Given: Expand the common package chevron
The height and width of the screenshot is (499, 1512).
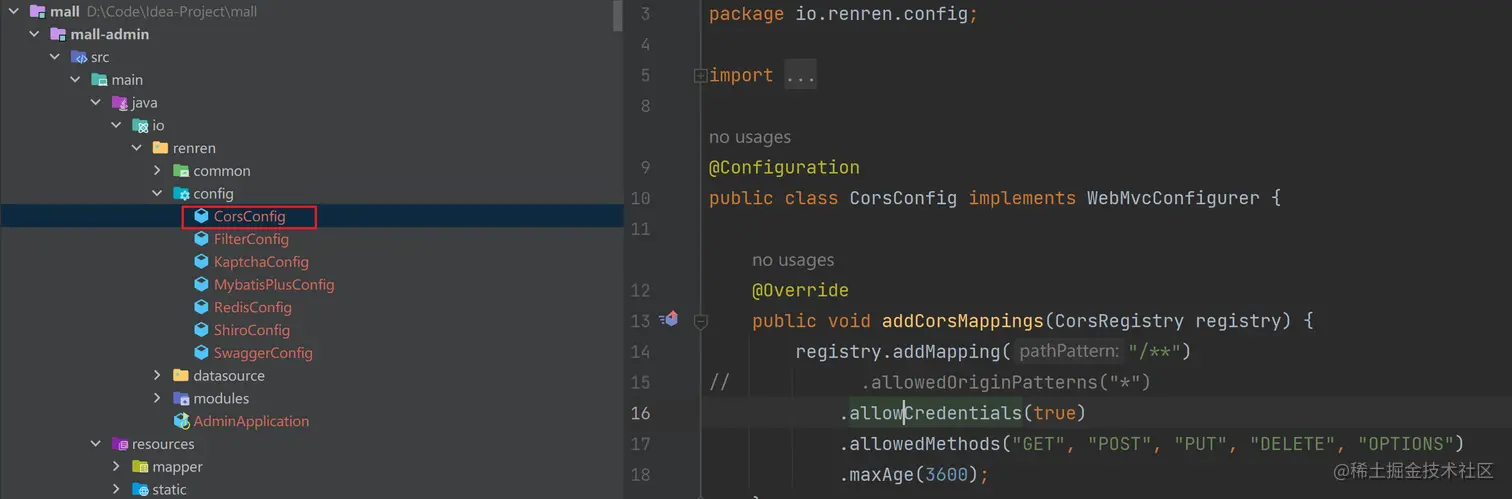Looking at the screenshot, I should pyautogui.click(x=157, y=171).
